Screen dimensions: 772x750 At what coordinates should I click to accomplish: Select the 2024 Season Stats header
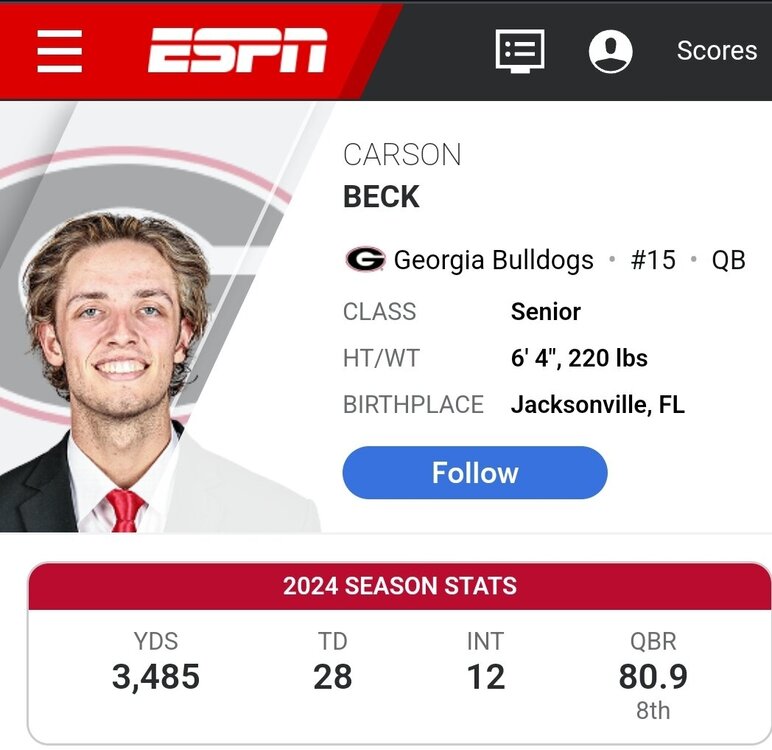(x=399, y=586)
